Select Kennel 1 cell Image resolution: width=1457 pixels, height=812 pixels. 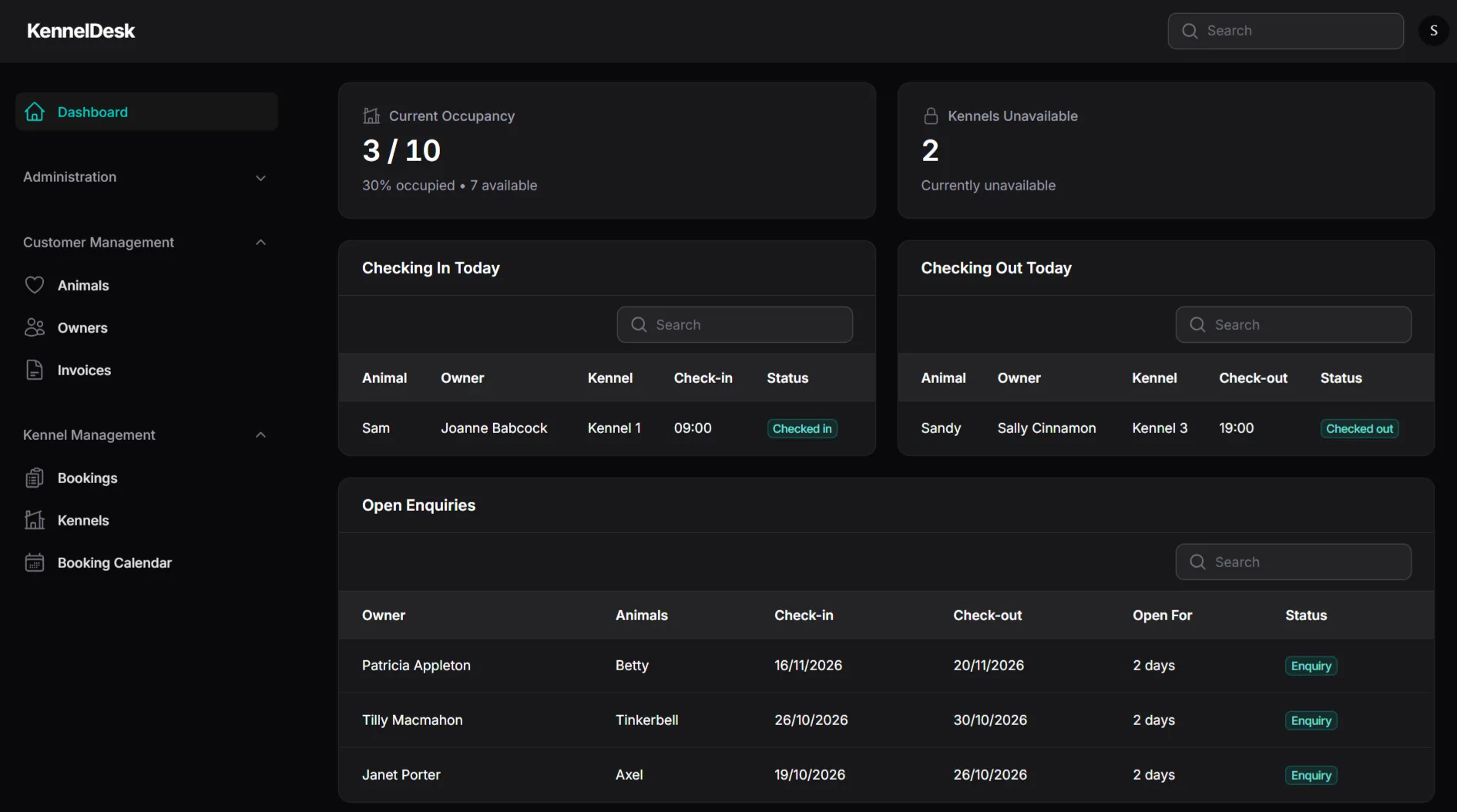(614, 428)
